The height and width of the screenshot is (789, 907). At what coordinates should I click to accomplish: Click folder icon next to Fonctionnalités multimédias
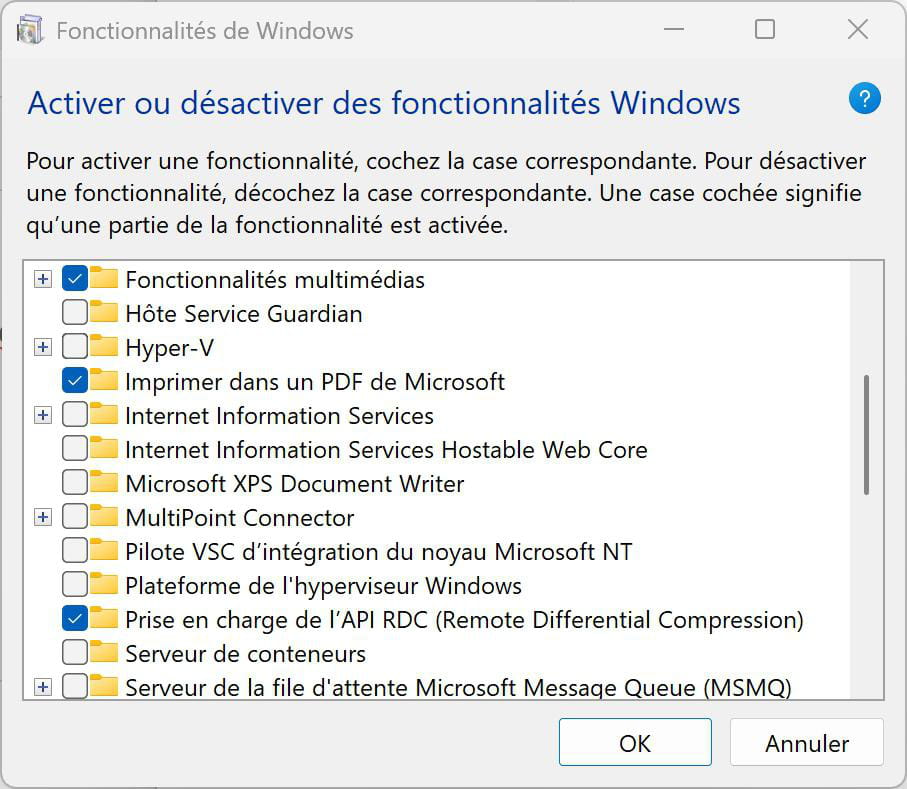(x=104, y=278)
